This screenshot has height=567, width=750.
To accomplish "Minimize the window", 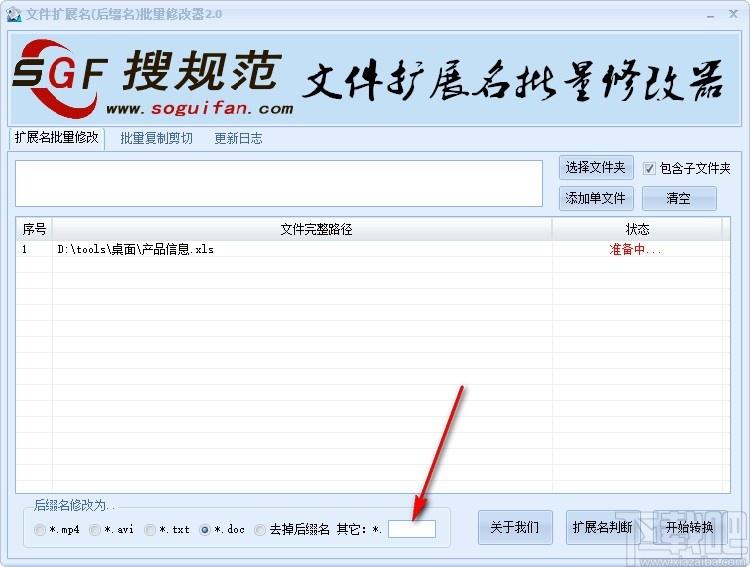I will (x=710, y=15).
